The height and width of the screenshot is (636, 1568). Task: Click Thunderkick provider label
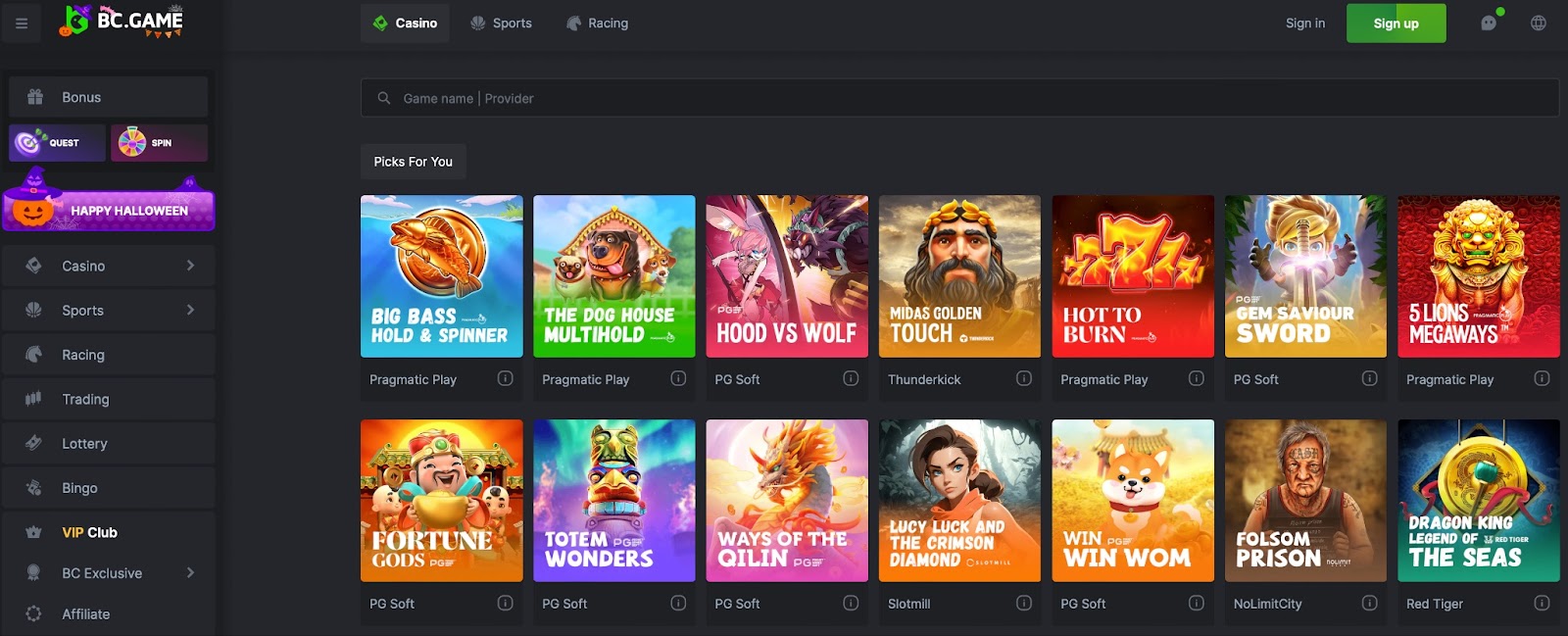click(x=924, y=379)
